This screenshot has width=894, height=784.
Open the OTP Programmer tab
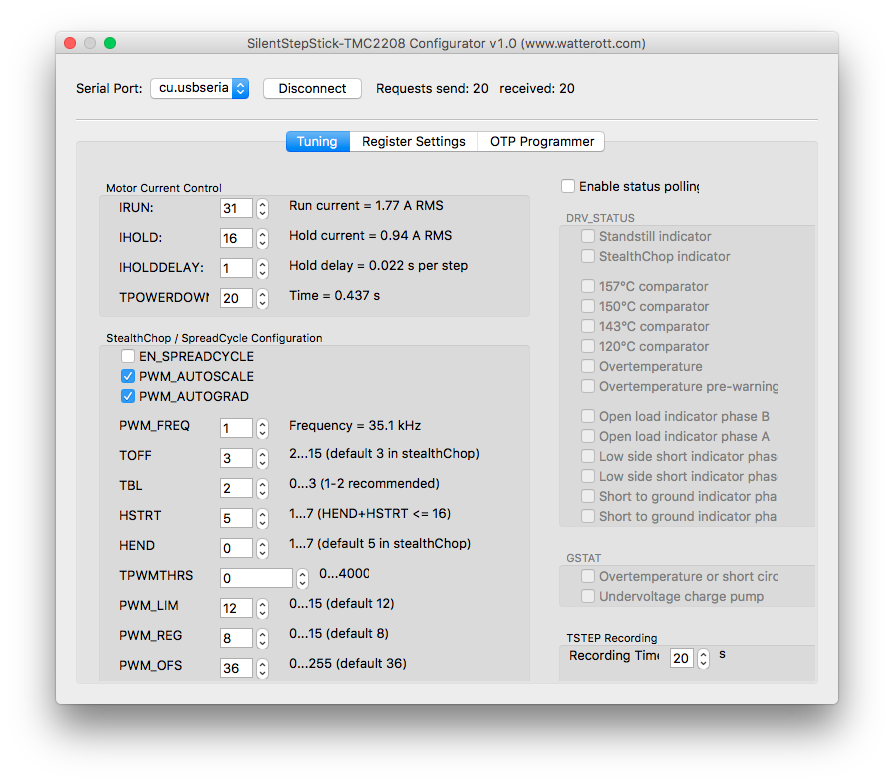tap(541, 141)
